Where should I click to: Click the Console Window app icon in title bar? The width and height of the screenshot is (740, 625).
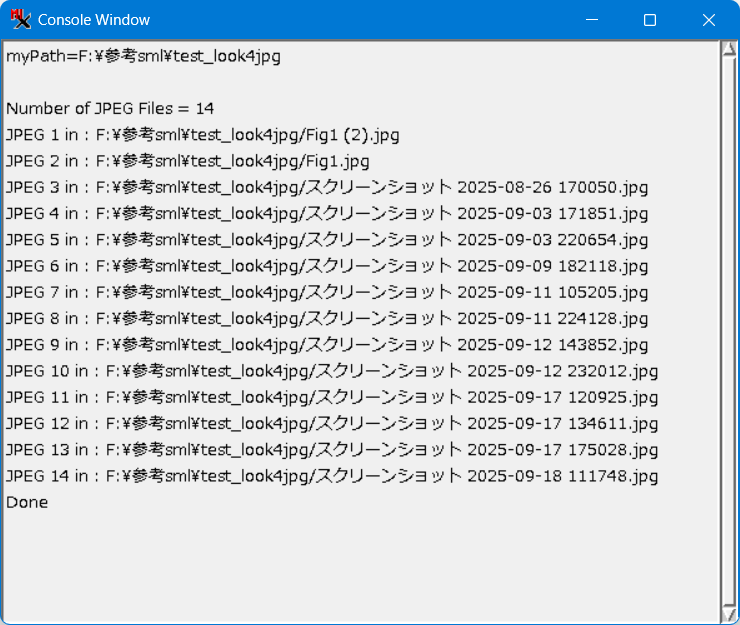tap(19, 19)
